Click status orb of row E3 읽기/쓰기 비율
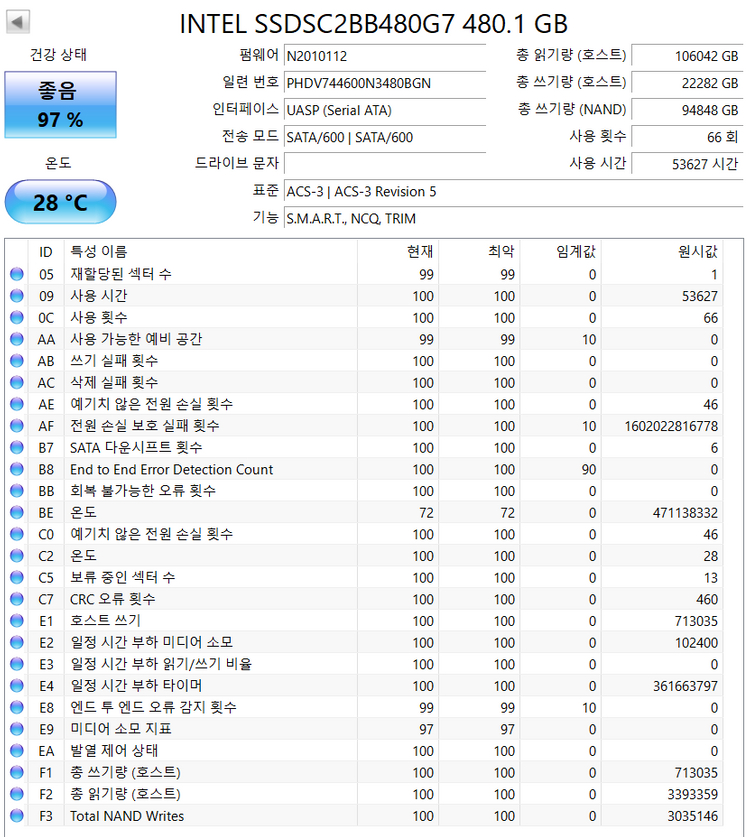Screen dimensions: 750x837 point(17,664)
